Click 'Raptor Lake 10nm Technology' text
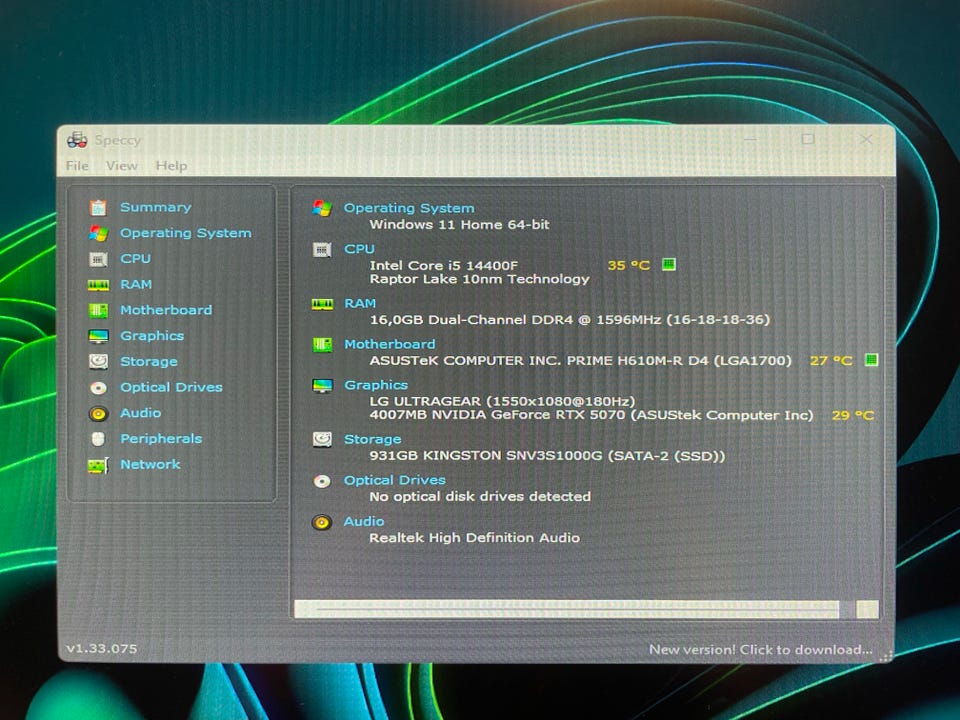960x720 pixels. [x=479, y=279]
